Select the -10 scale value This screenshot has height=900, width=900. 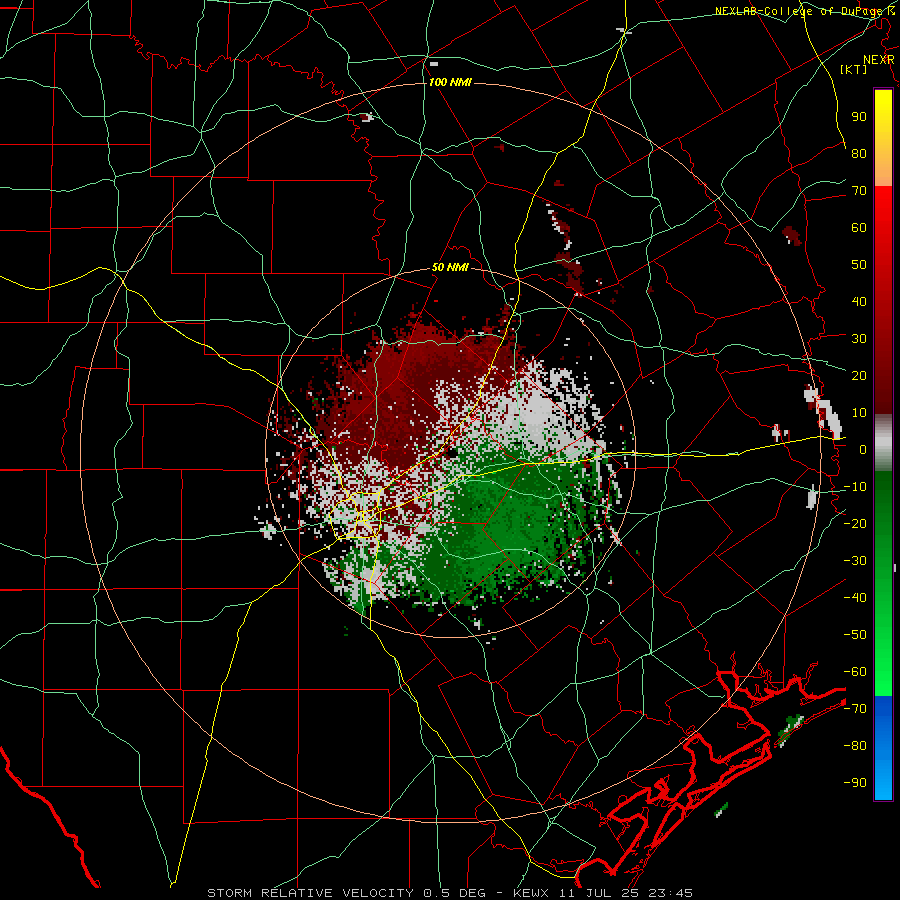[855, 487]
